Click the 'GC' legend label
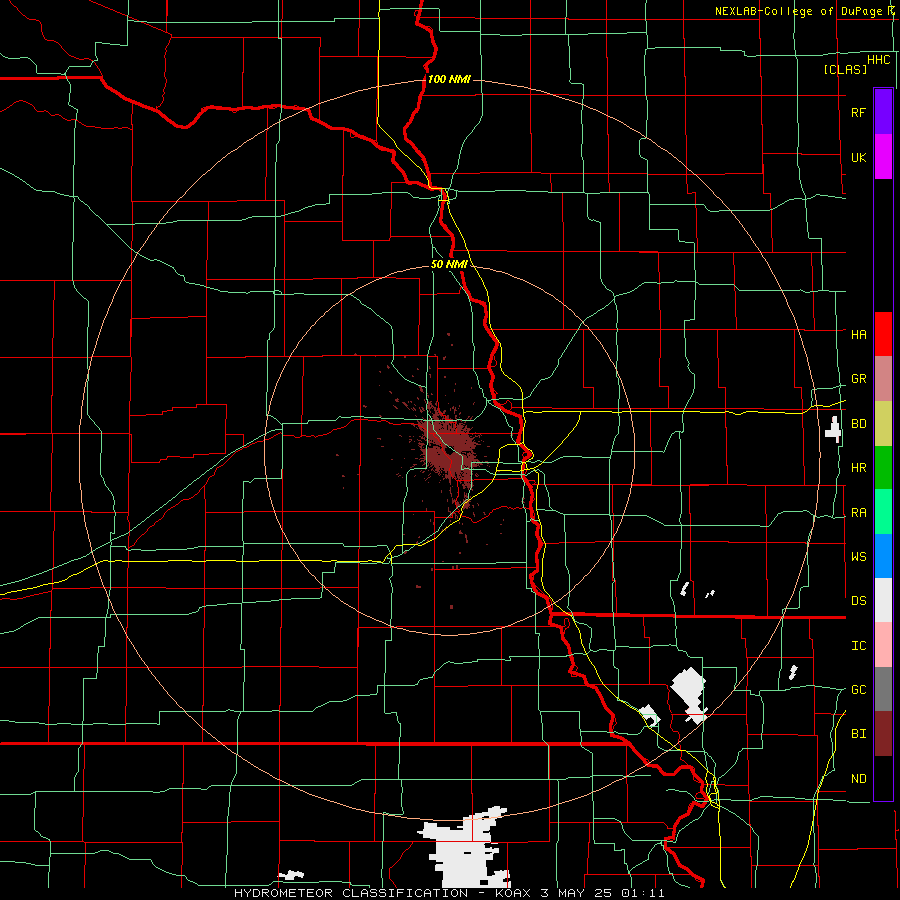Viewport: 900px width, 900px height. click(x=858, y=690)
